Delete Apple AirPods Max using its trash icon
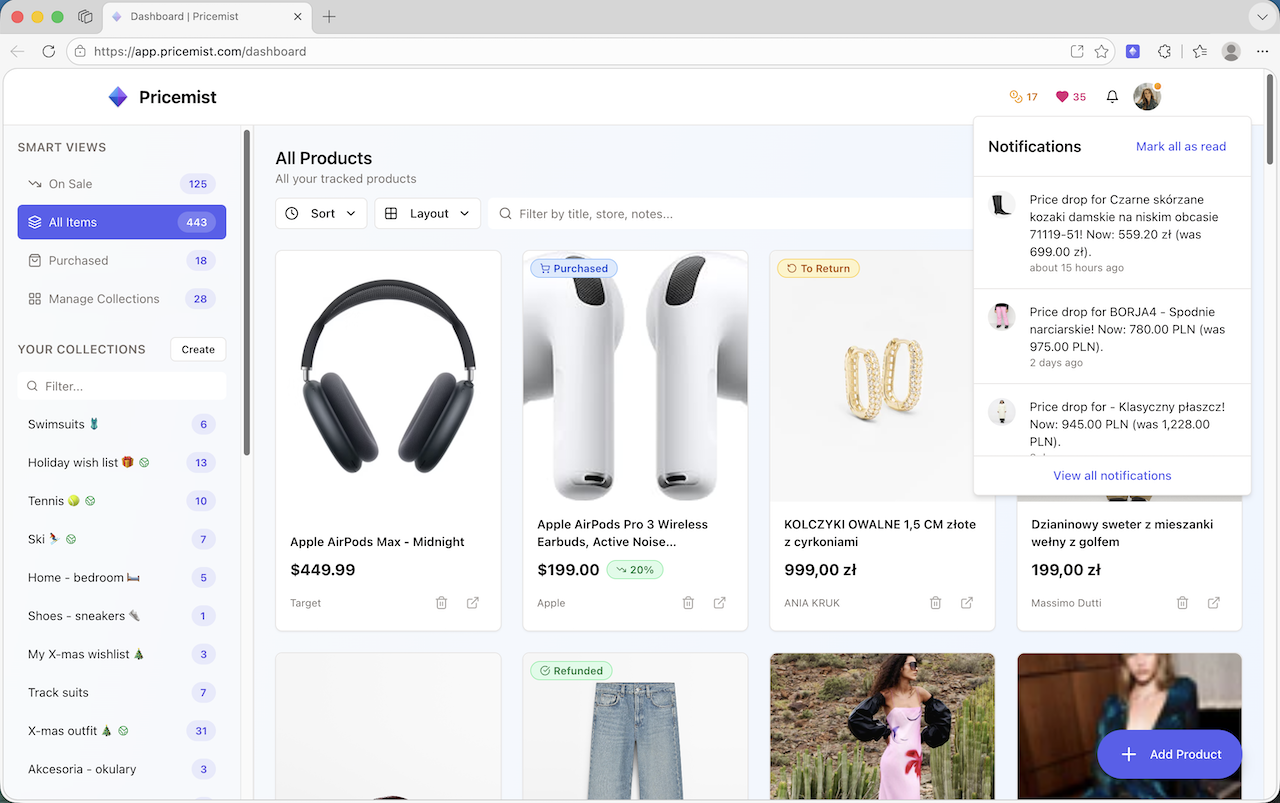1280x803 pixels. click(441, 603)
